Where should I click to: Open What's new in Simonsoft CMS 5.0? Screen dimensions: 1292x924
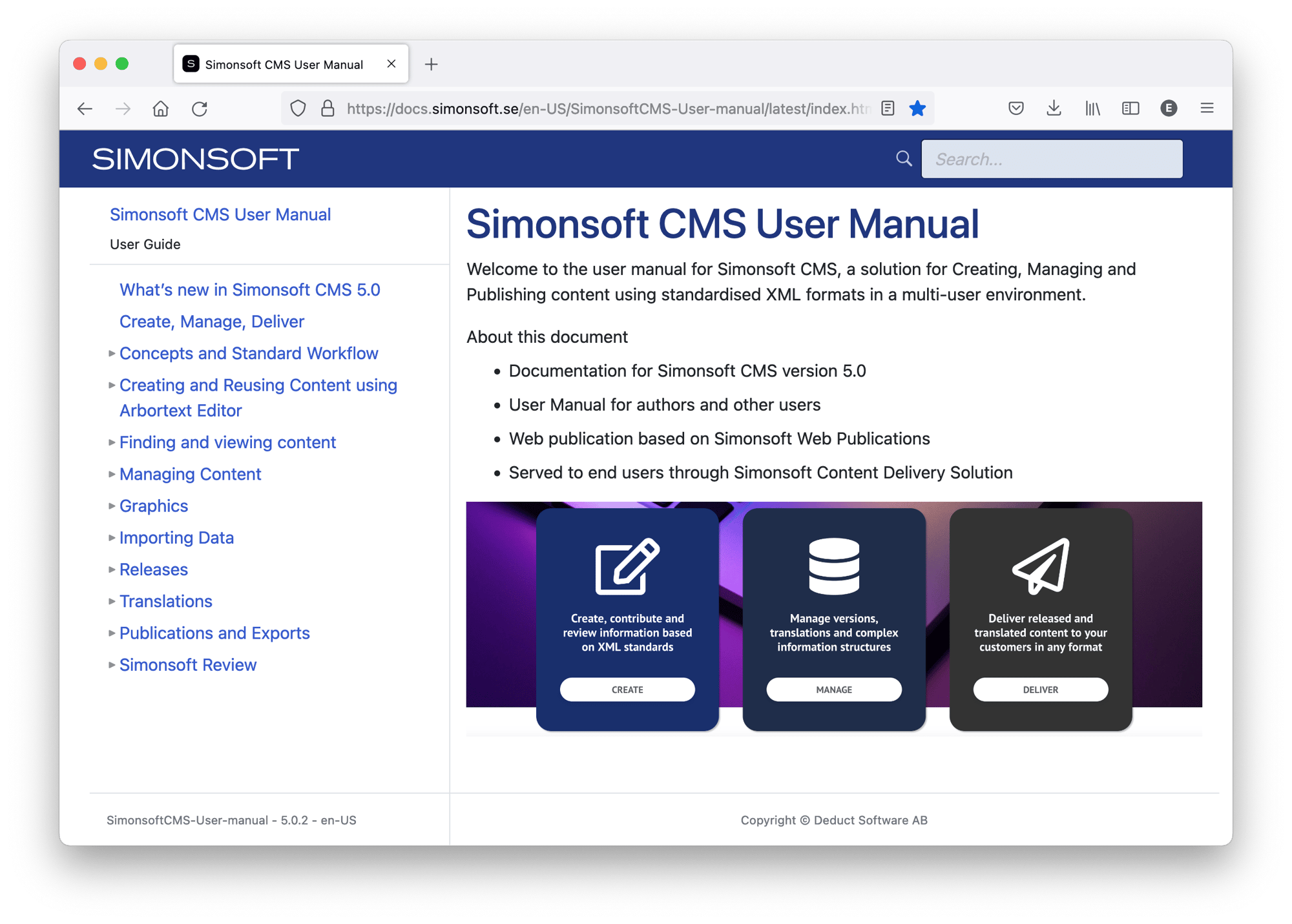(x=250, y=290)
